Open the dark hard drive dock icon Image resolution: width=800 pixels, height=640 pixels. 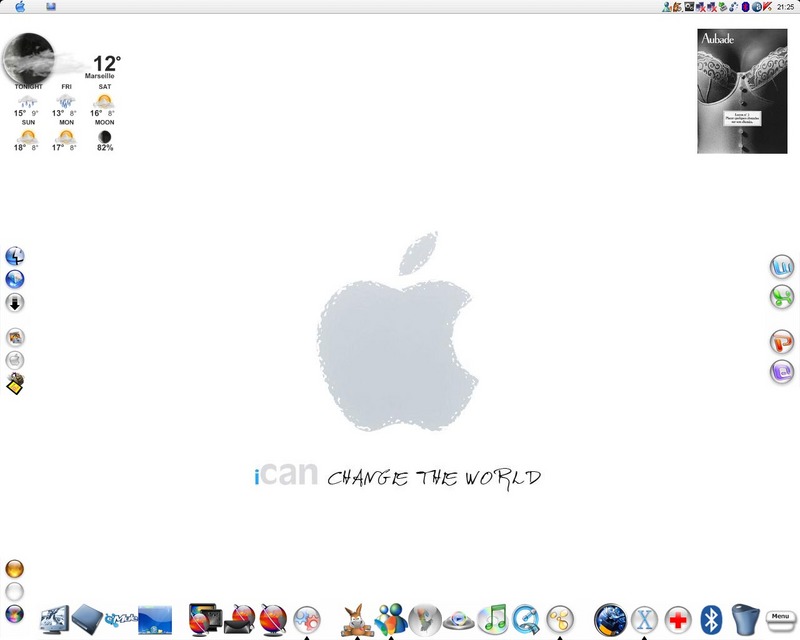tap(87, 620)
